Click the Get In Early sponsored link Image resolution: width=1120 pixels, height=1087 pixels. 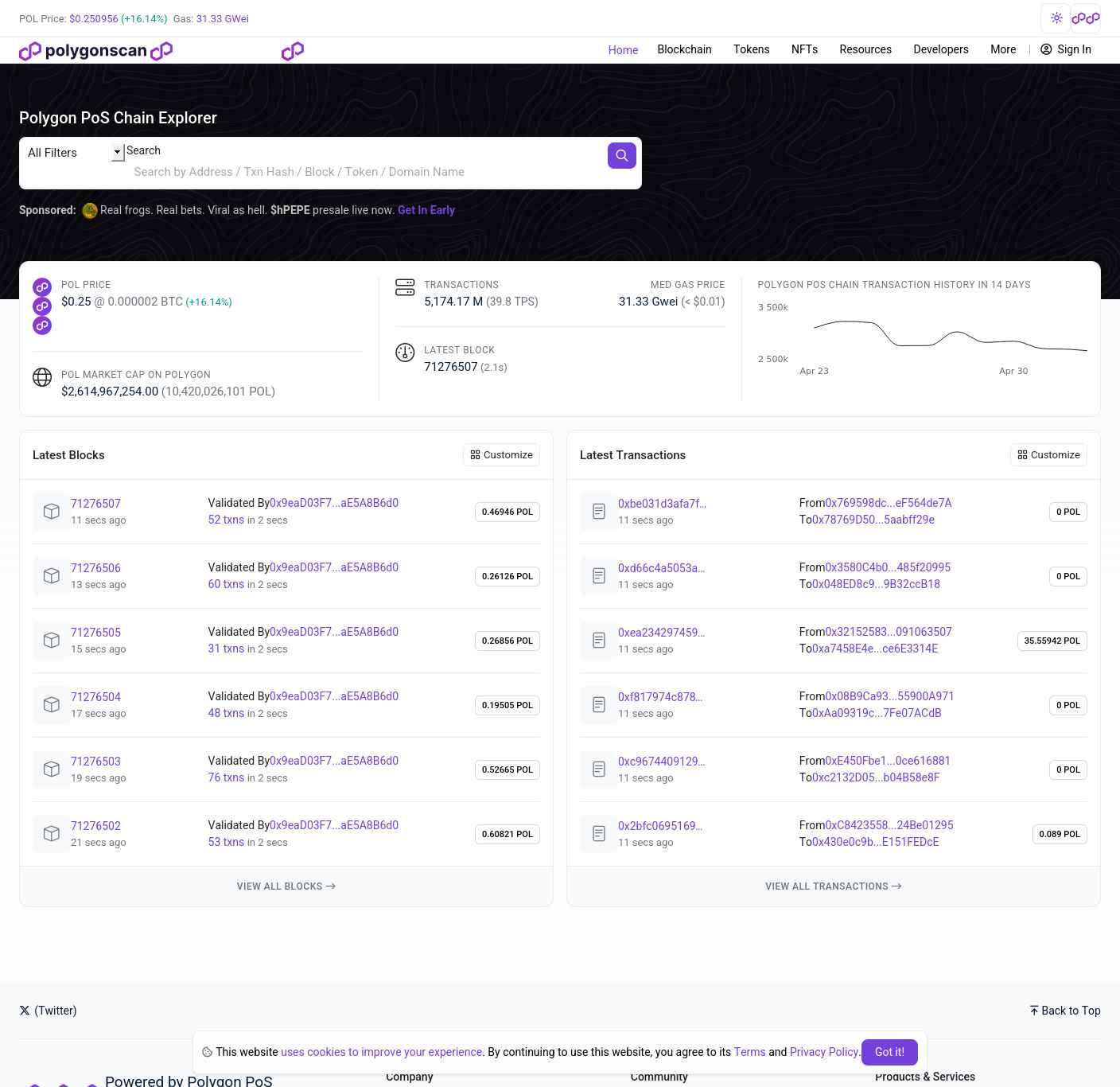click(x=426, y=210)
